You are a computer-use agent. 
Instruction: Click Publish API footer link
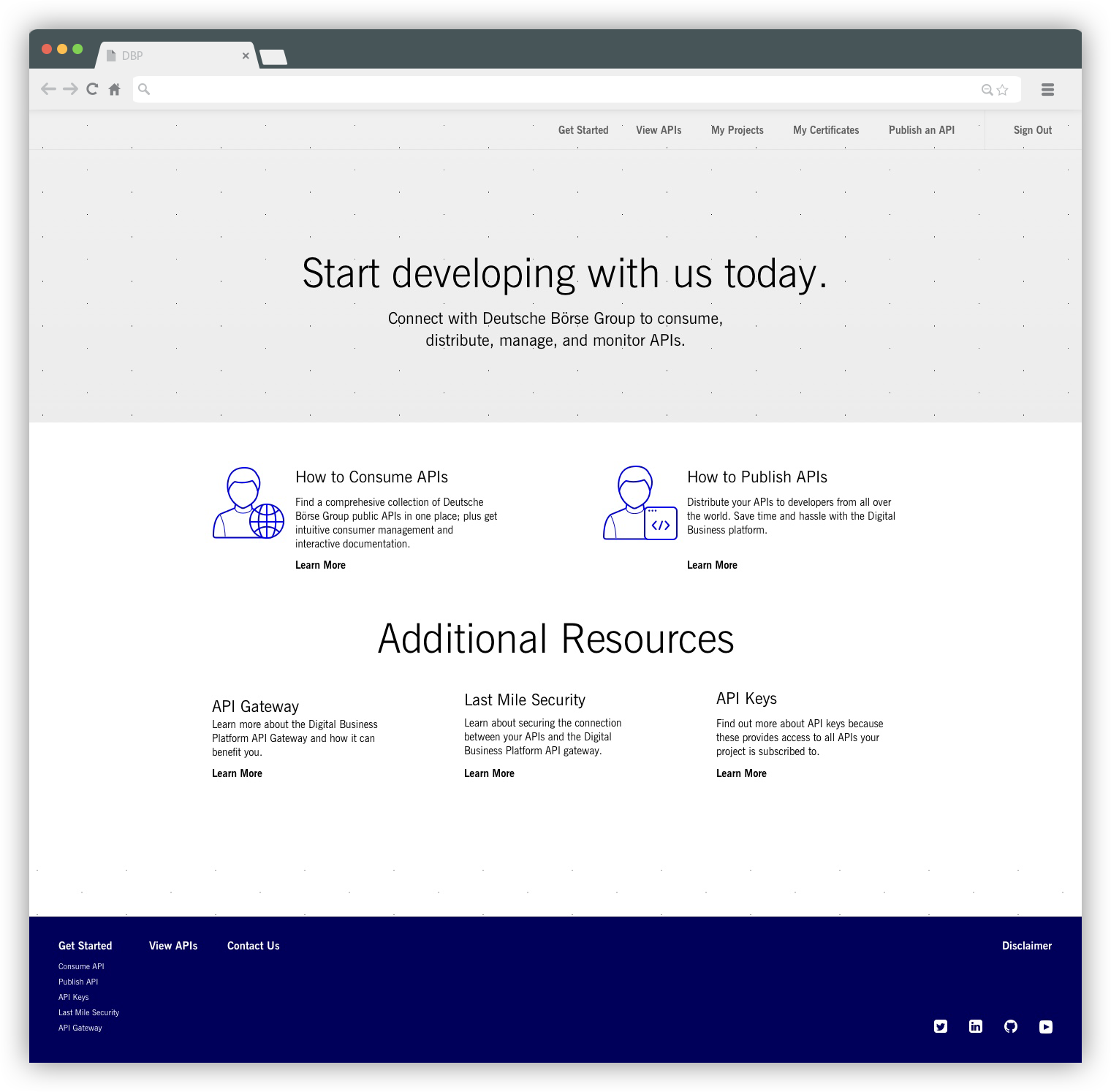[x=78, y=982]
